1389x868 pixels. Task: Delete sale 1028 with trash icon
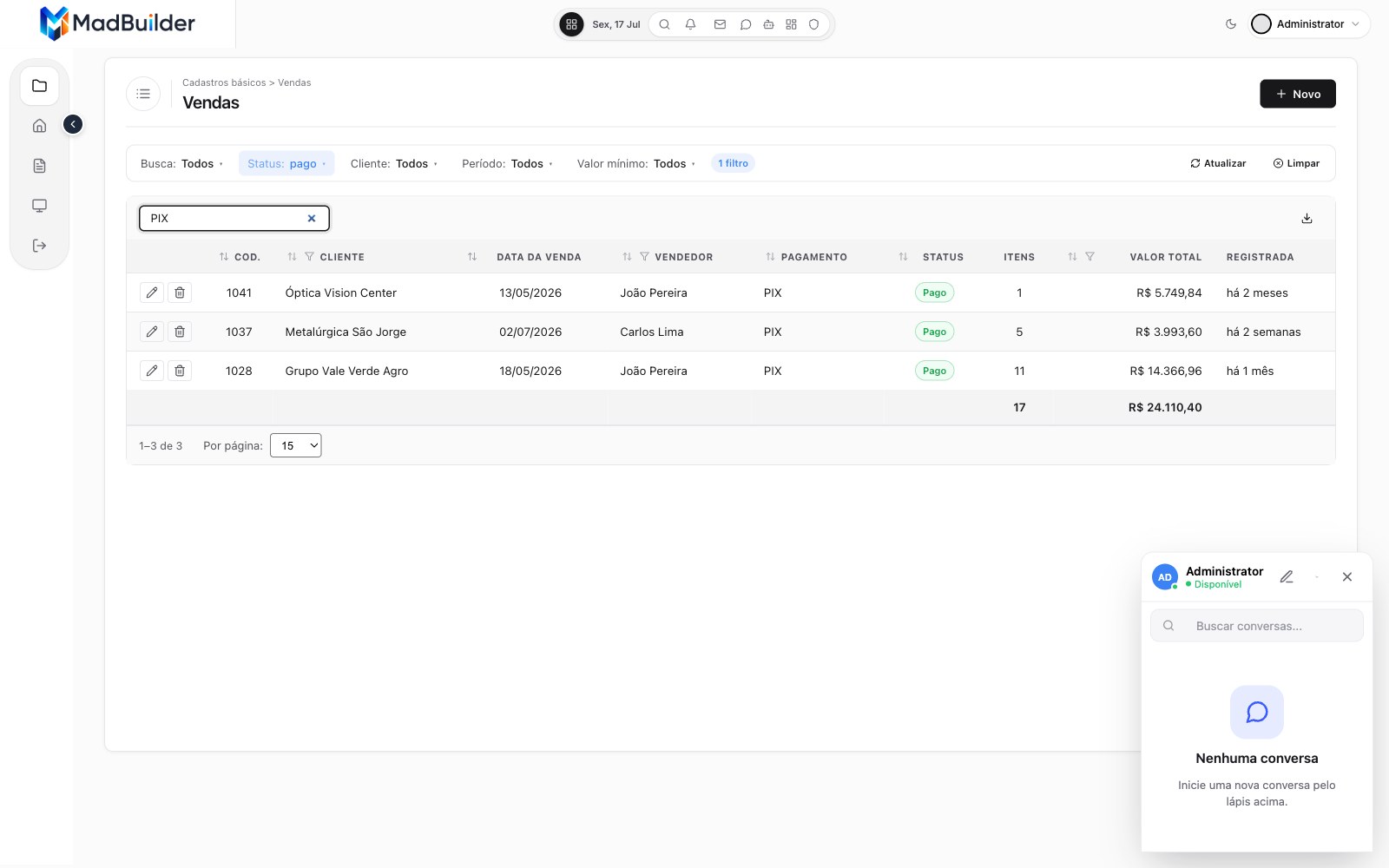click(180, 371)
